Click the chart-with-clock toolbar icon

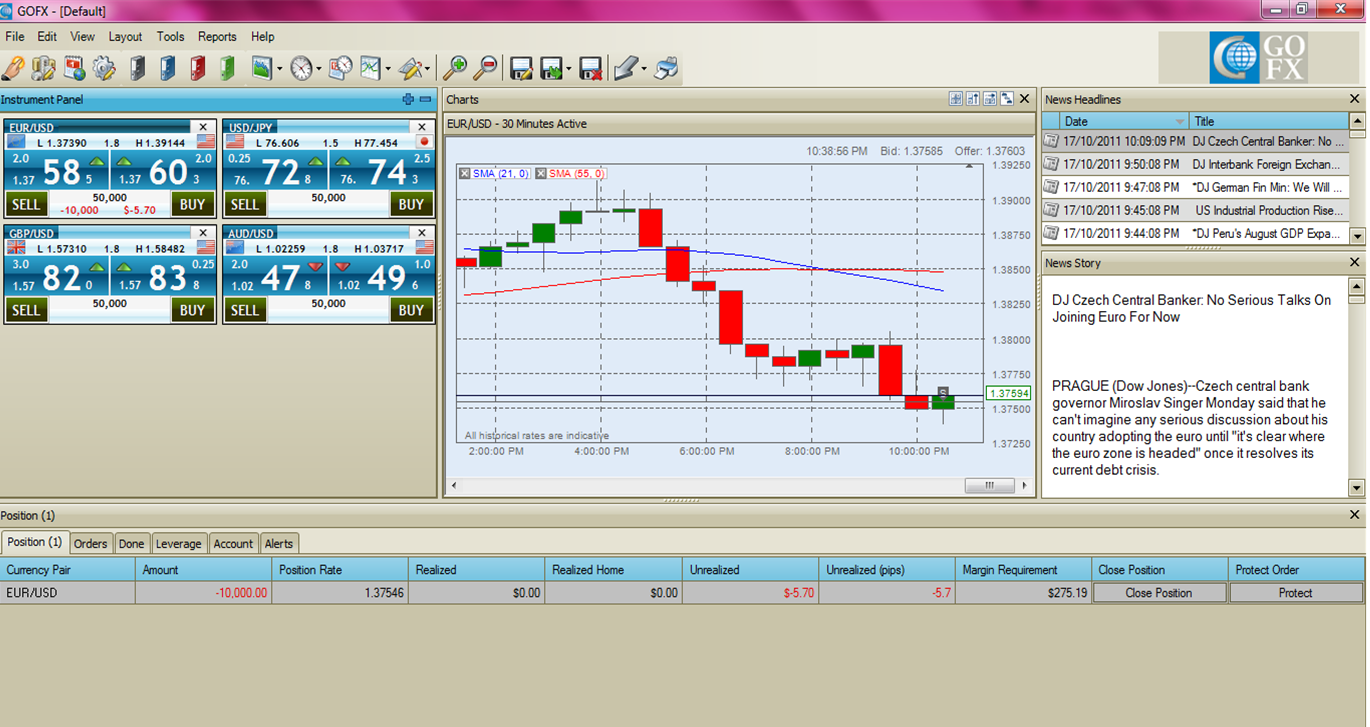[341, 68]
